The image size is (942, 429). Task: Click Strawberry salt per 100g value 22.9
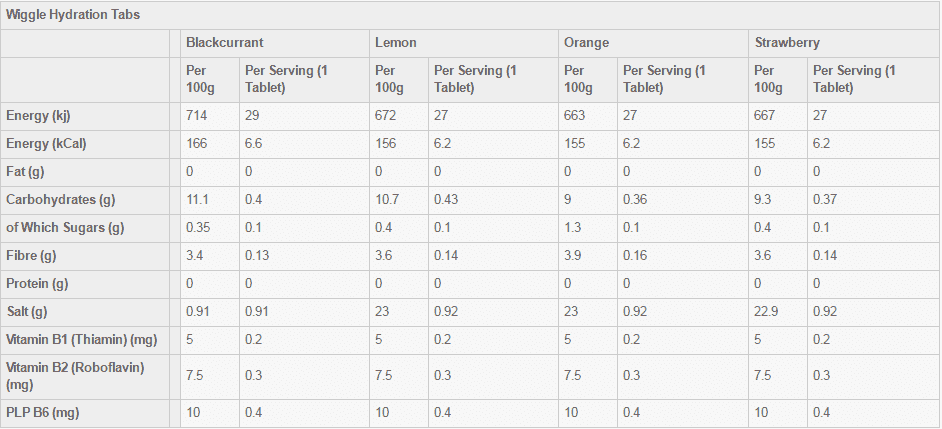click(767, 311)
